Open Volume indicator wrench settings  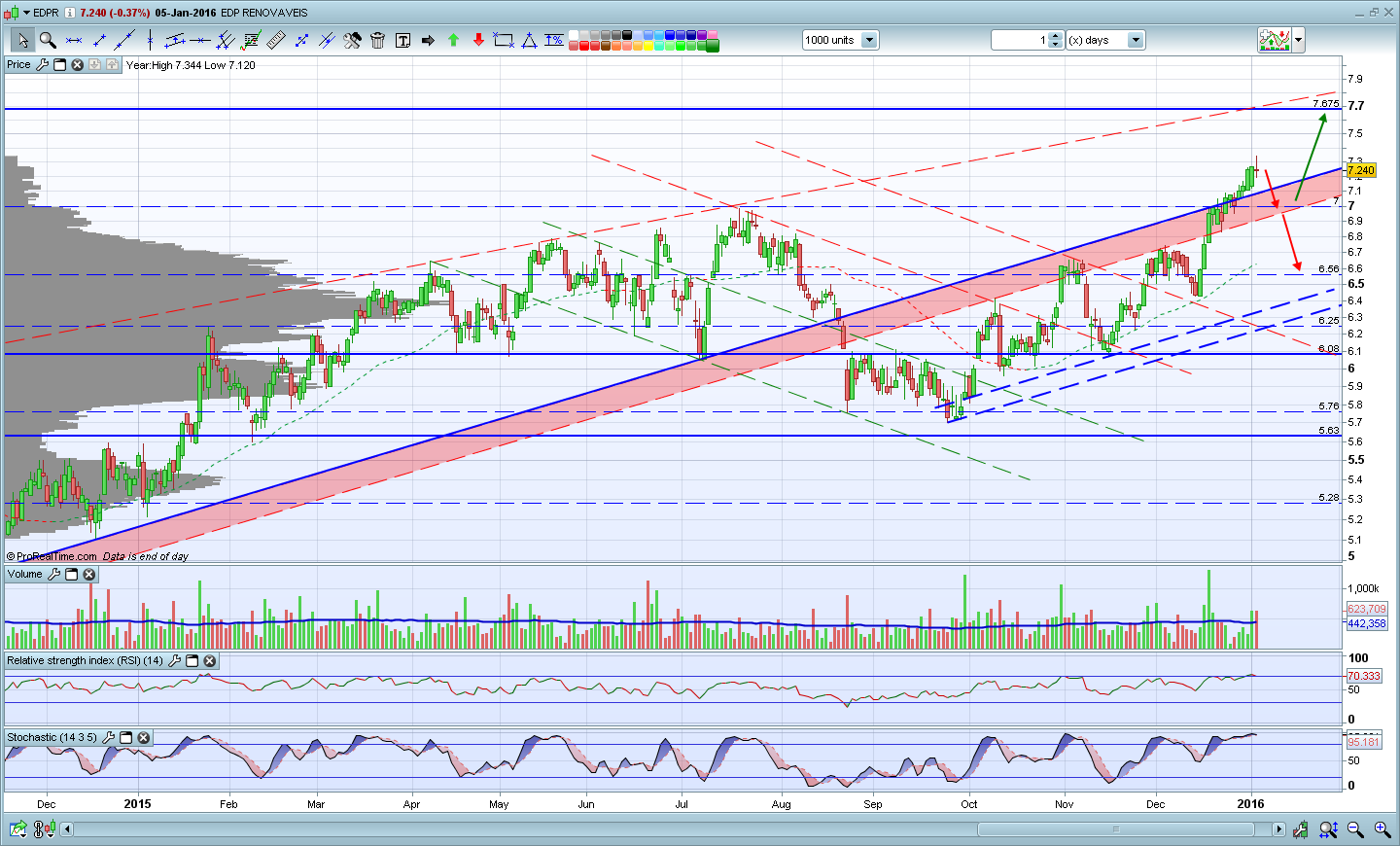point(54,575)
